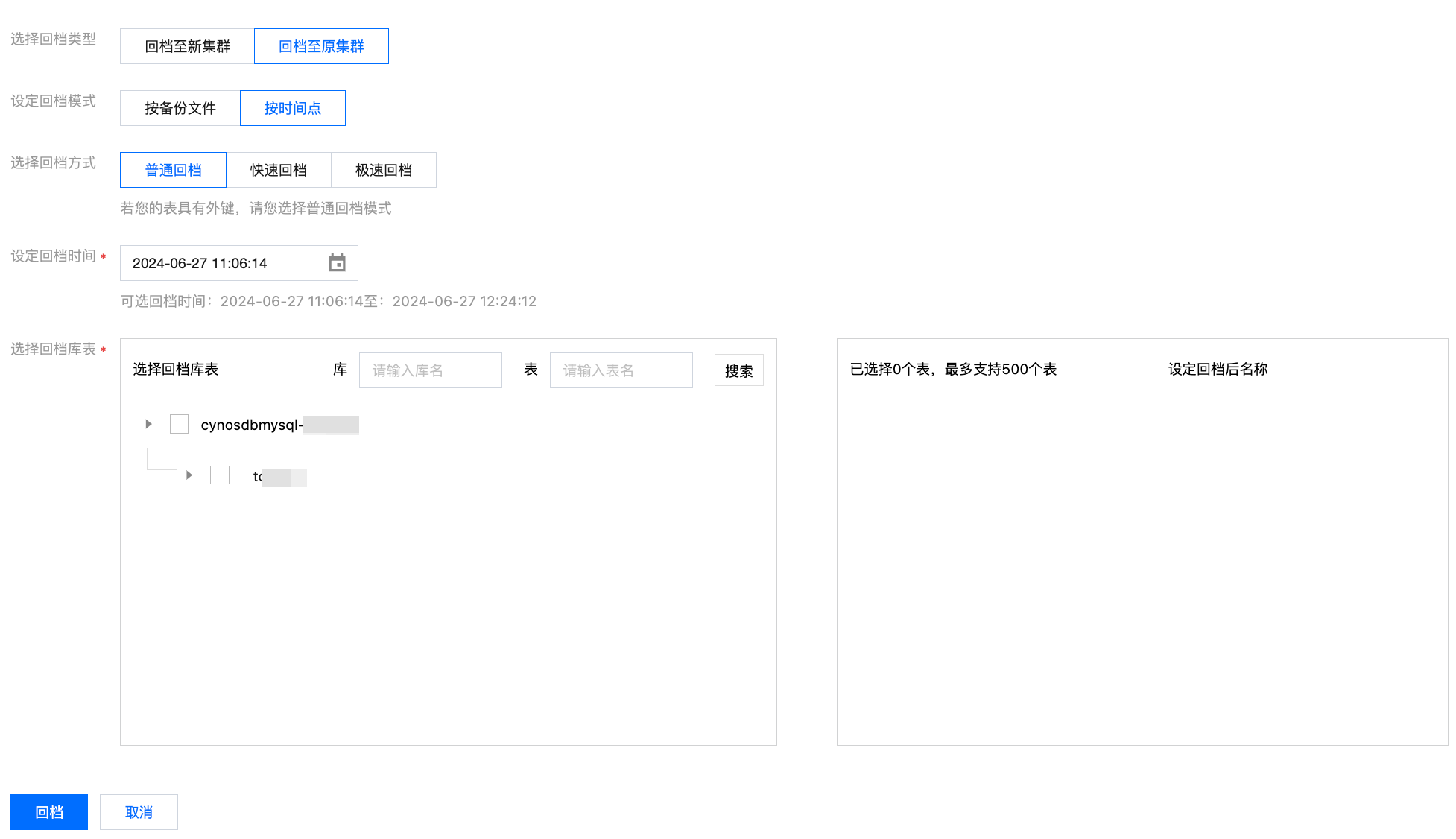Check the cynosdbmysql cluster checkbox
The height and width of the screenshot is (839, 1456).
(179, 424)
